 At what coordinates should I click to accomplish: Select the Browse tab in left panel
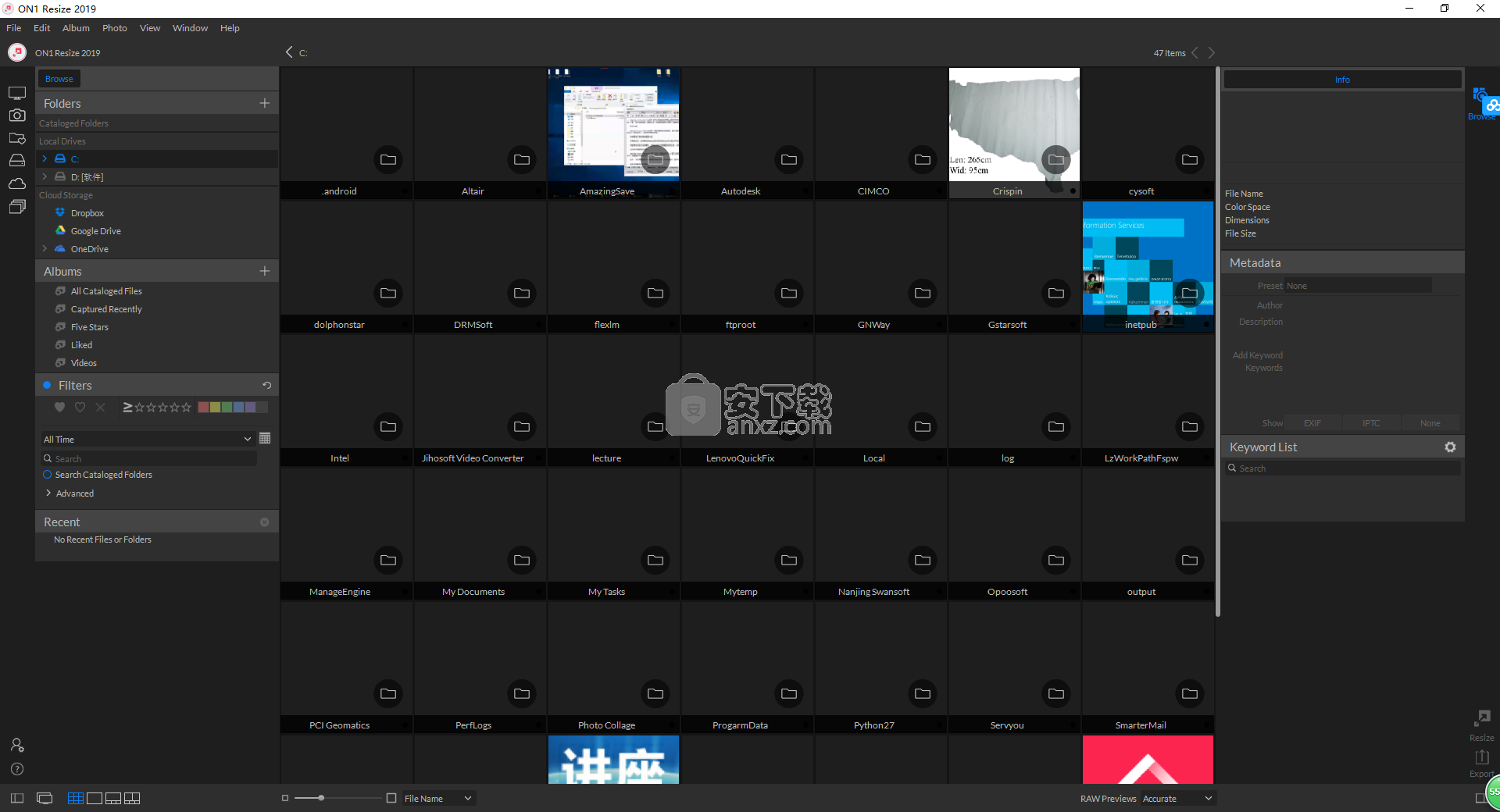point(59,79)
